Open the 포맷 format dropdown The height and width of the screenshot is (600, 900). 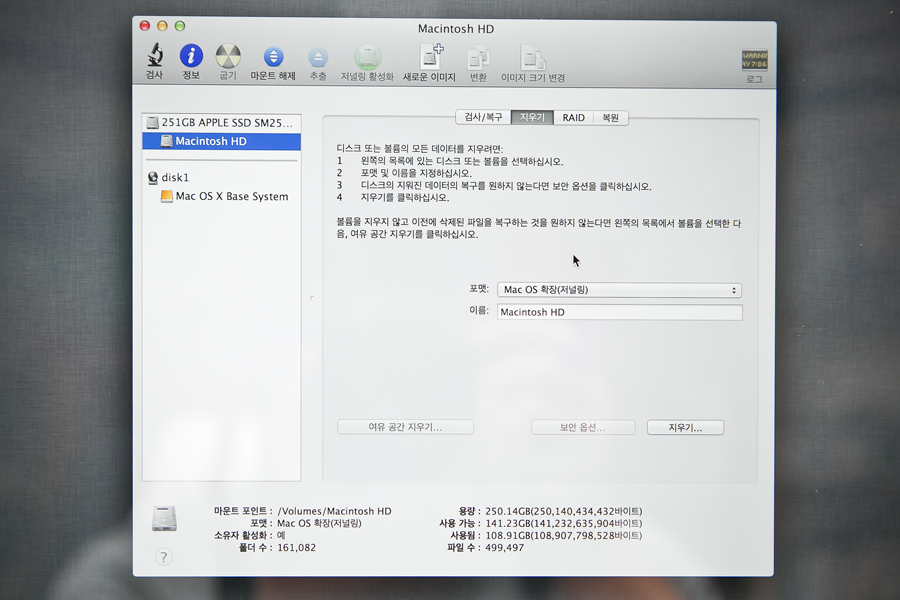[619, 290]
